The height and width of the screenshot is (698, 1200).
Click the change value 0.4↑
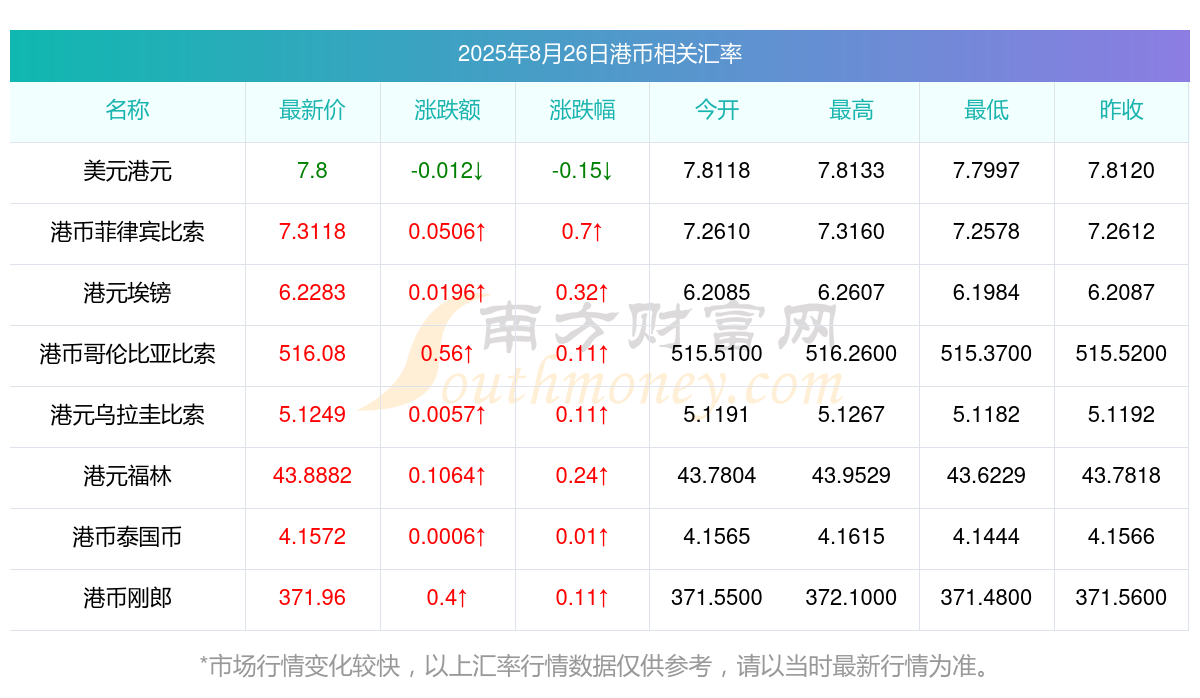click(448, 598)
